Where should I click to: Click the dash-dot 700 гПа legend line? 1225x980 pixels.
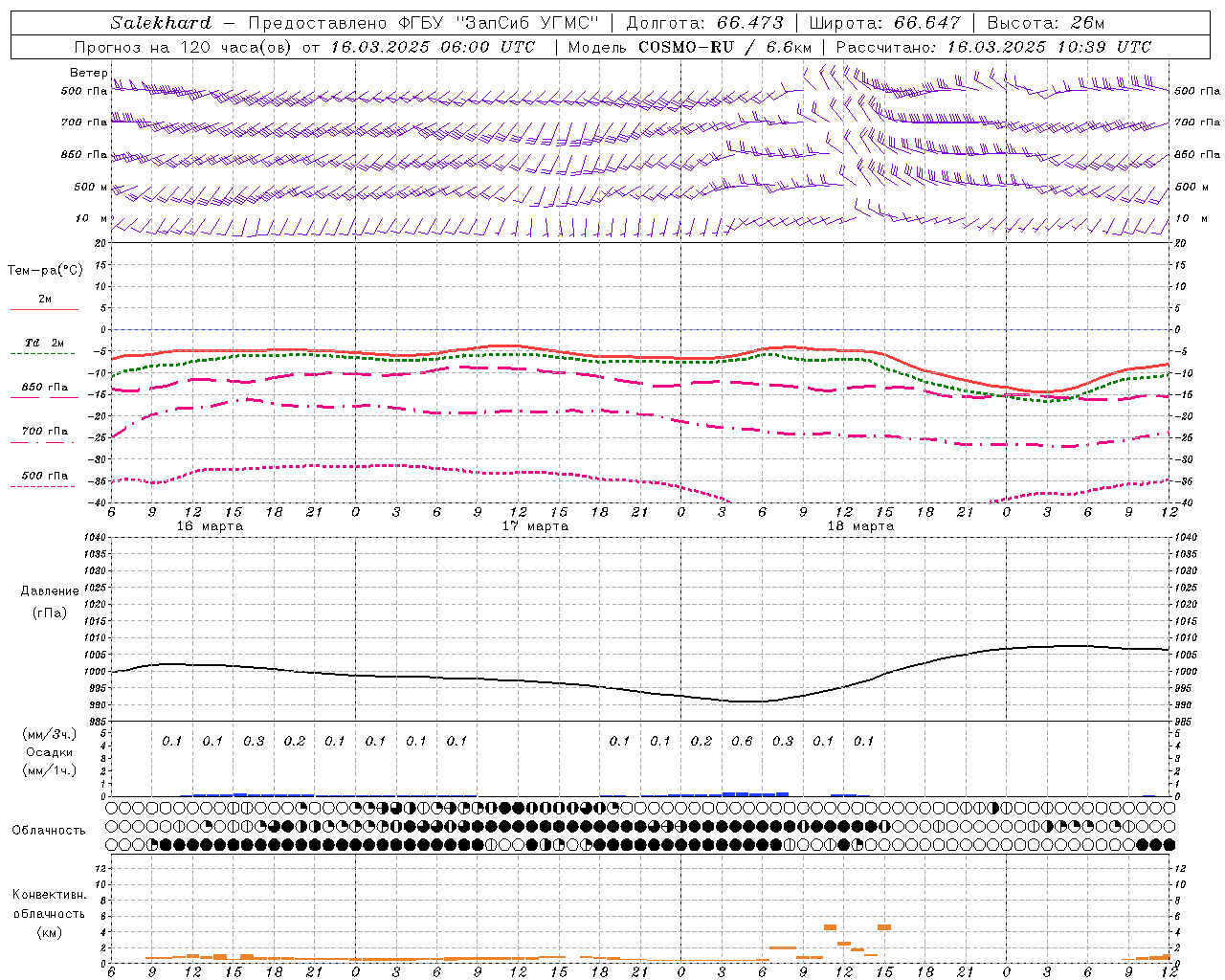(x=42, y=442)
